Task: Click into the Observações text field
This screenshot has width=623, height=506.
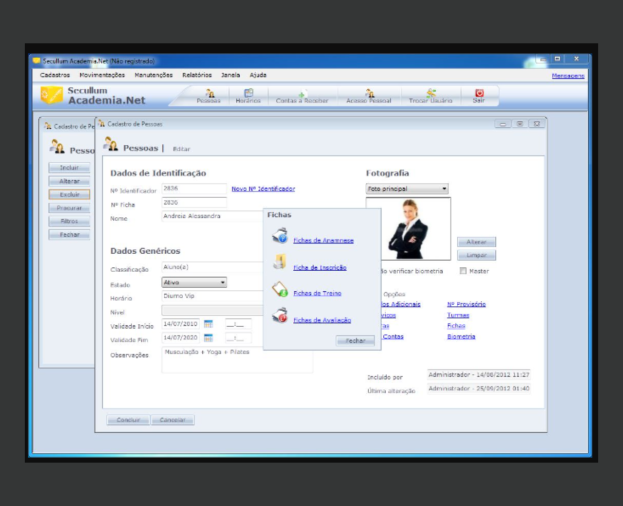Action: [x=237, y=359]
